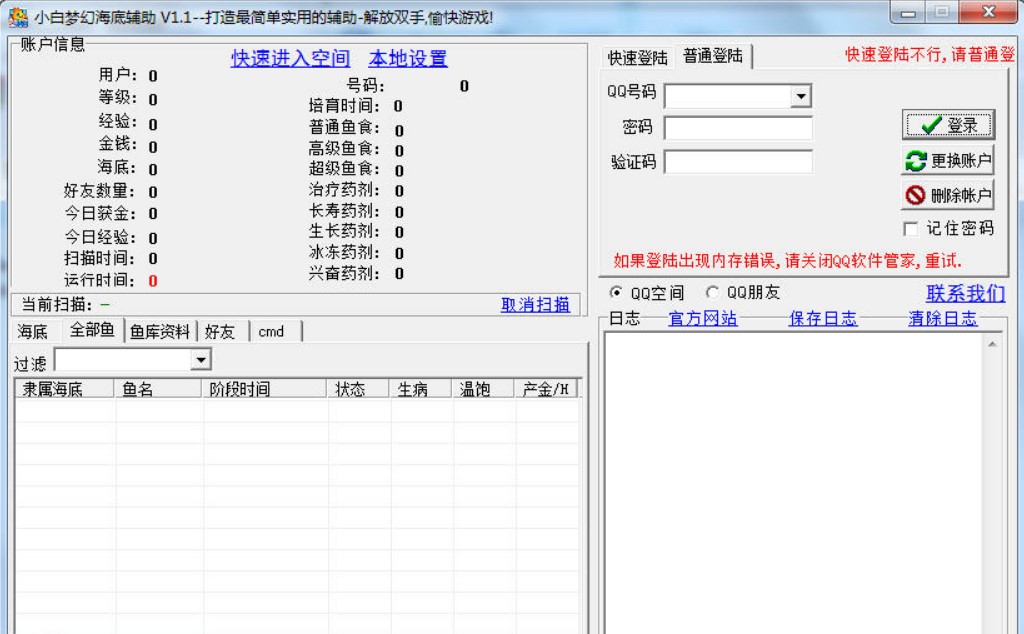Viewport: 1024px width, 634px height.
Task: Click into the 密码 password field
Action: [738, 127]
